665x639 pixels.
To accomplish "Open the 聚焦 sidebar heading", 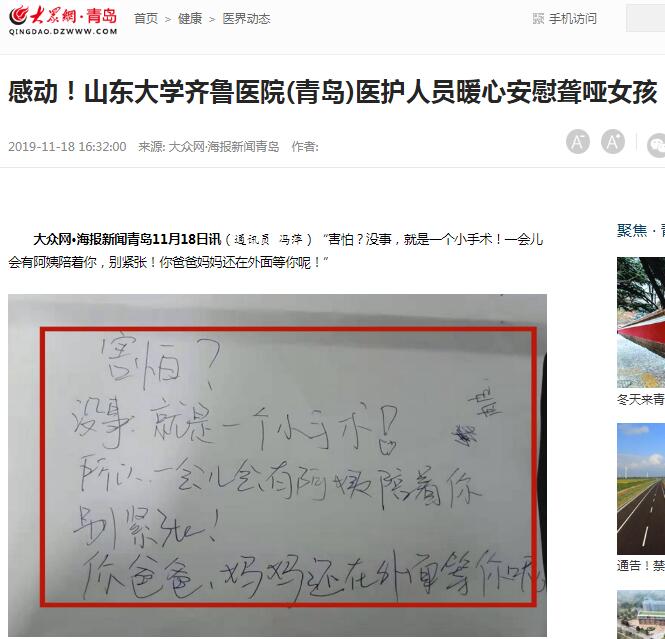I will (632, 231).
